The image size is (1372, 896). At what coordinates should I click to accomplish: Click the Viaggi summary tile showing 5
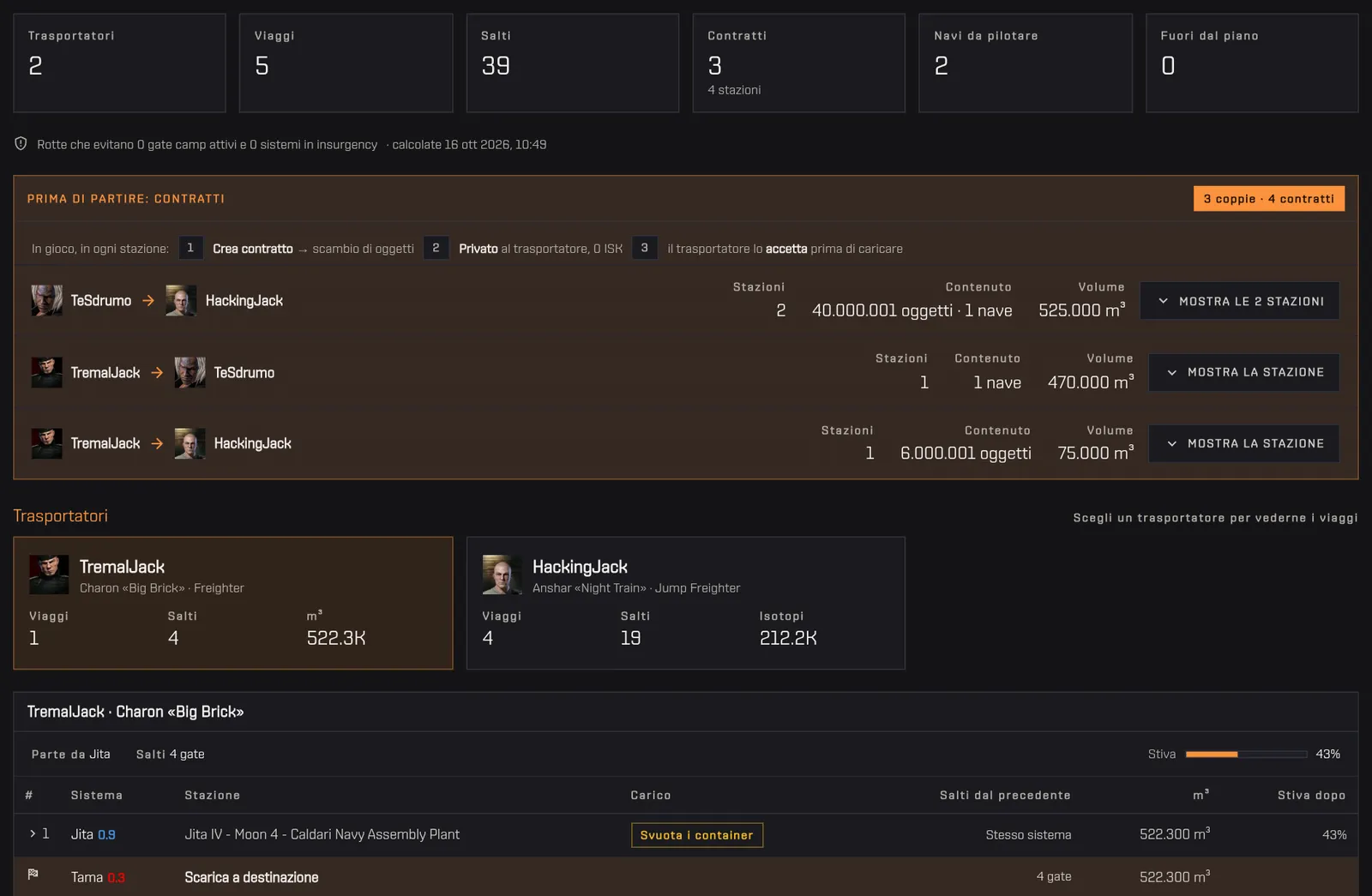[346, 63]
